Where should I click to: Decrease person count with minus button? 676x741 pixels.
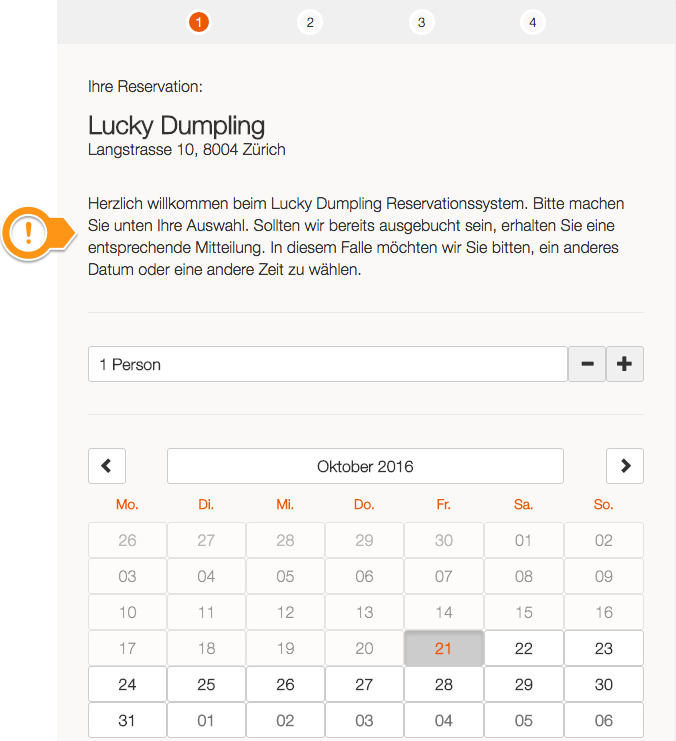coord(587,364)
